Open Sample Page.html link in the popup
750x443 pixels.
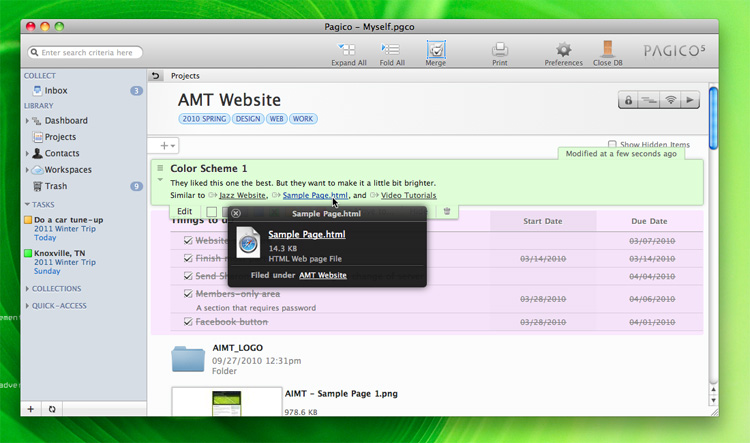click(307, 234)
